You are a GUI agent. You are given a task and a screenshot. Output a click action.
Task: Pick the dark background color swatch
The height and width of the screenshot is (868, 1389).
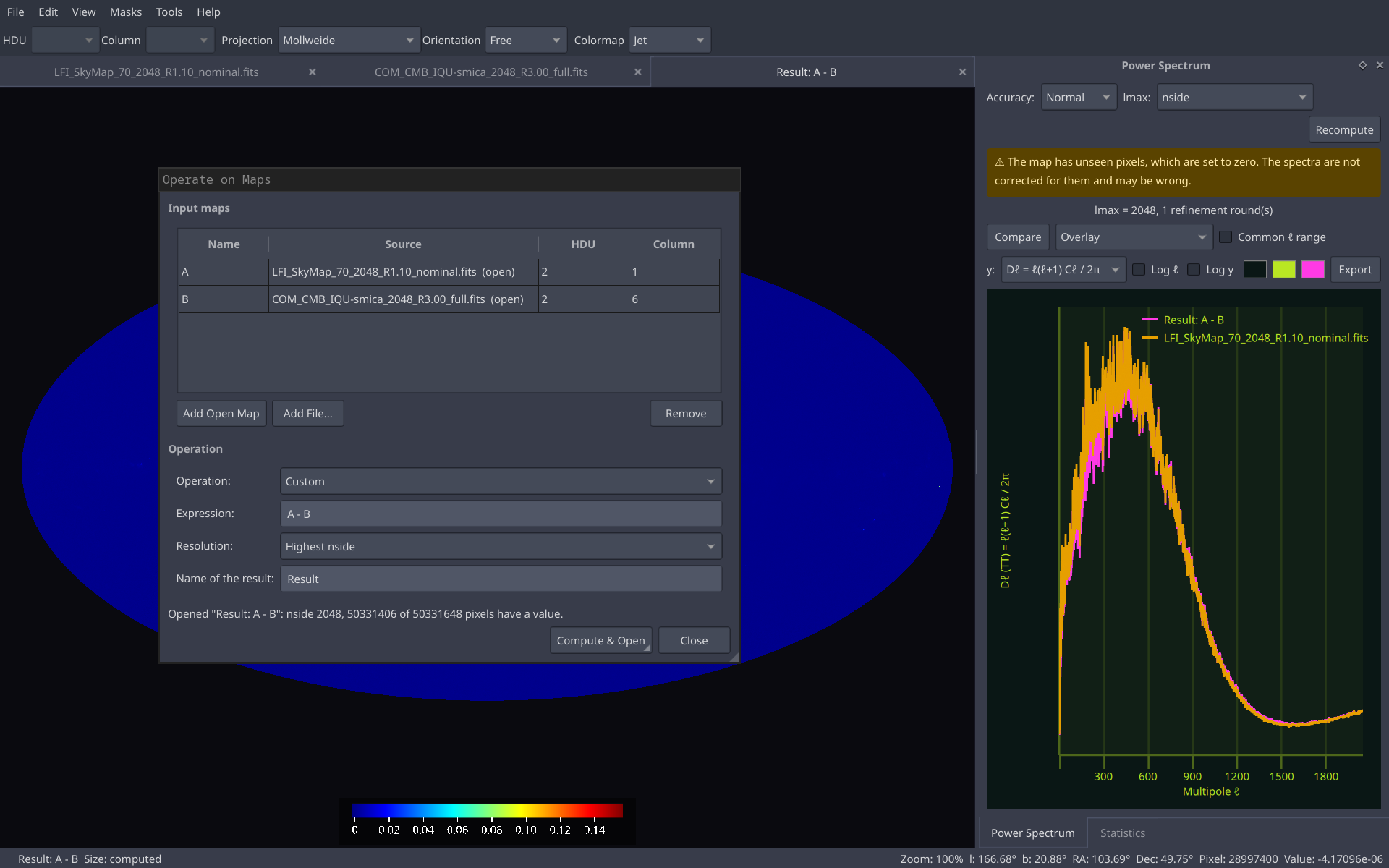[x=1254, y=270]
